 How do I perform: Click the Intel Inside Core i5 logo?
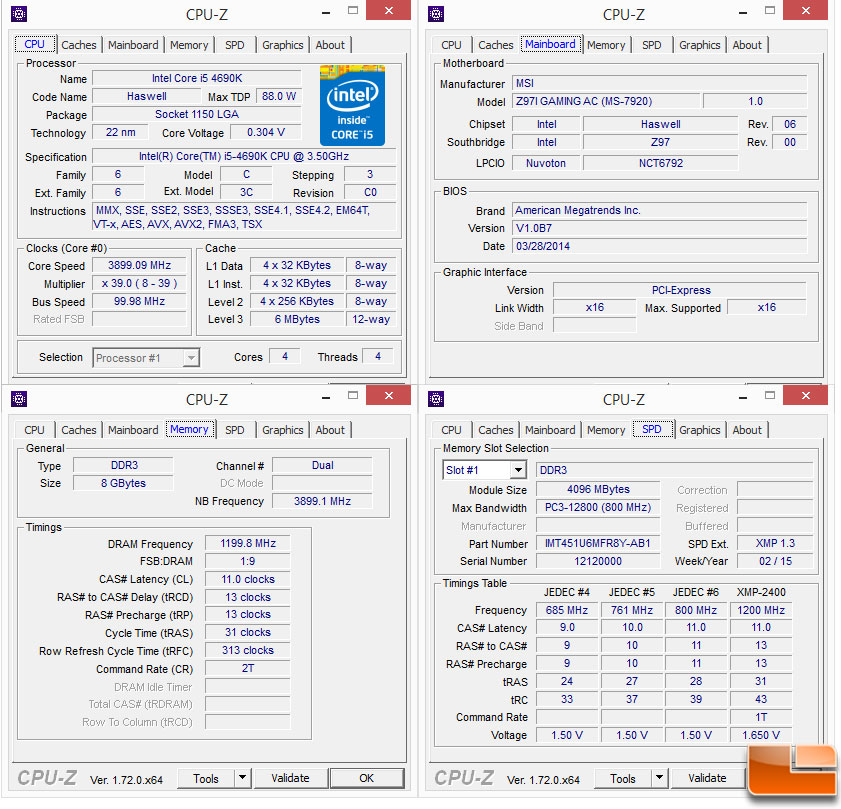tap(352, 105)
